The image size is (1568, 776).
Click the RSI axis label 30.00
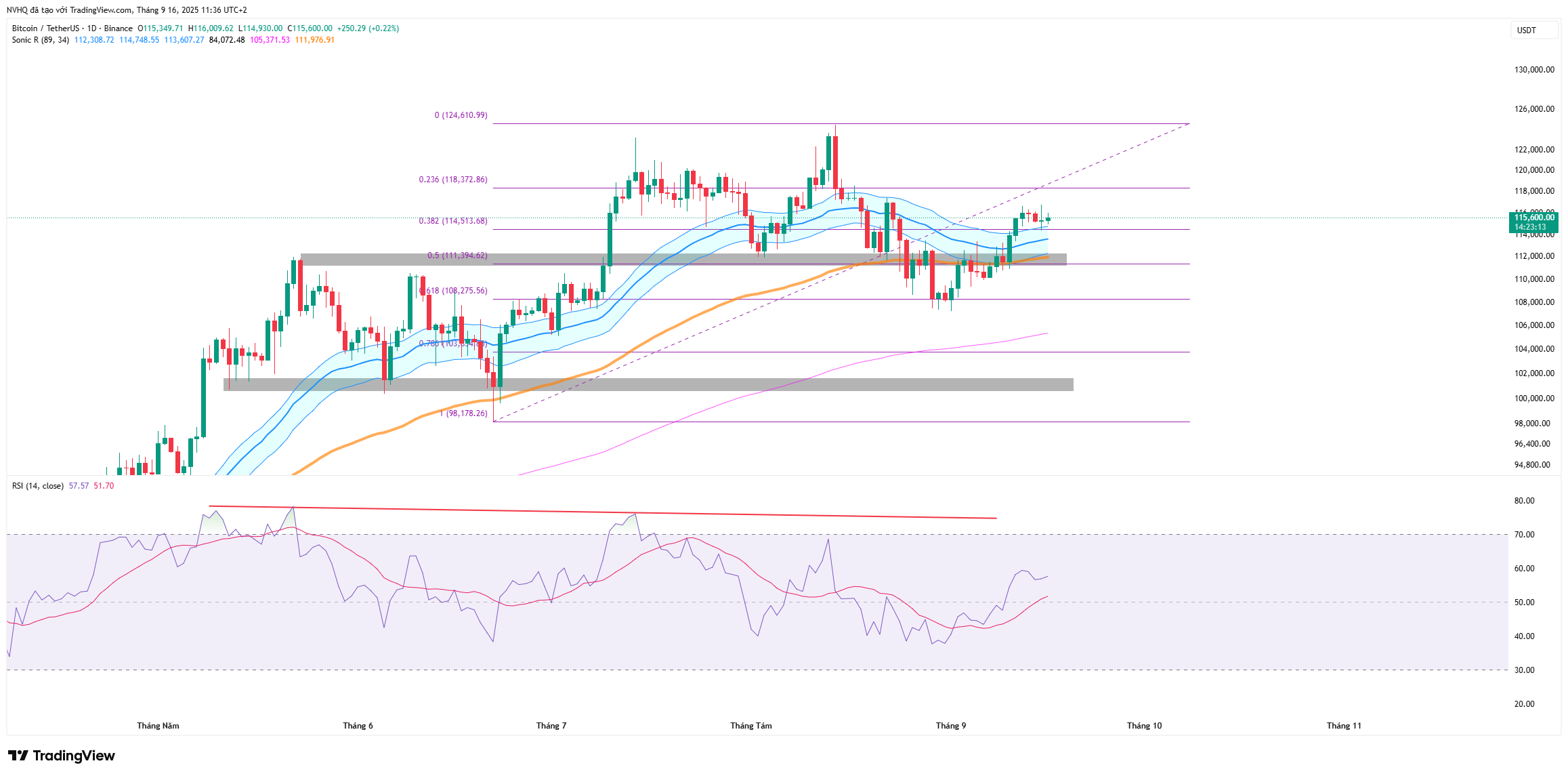pyautogui.click(x=1524, y=670)
